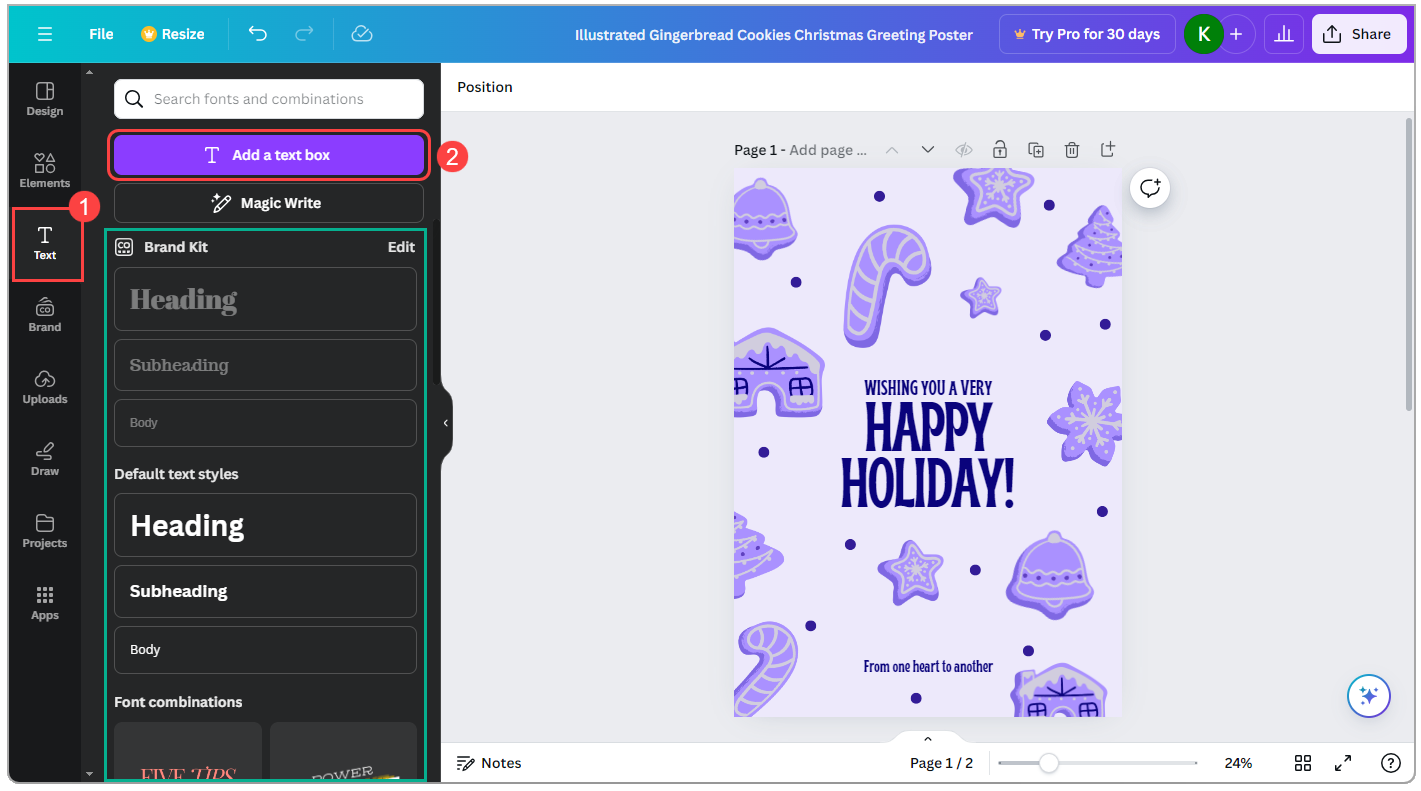Viewport: 1421px width, 791px height.
Task: Collapse the Text side panel
Action: coord(445,423)
